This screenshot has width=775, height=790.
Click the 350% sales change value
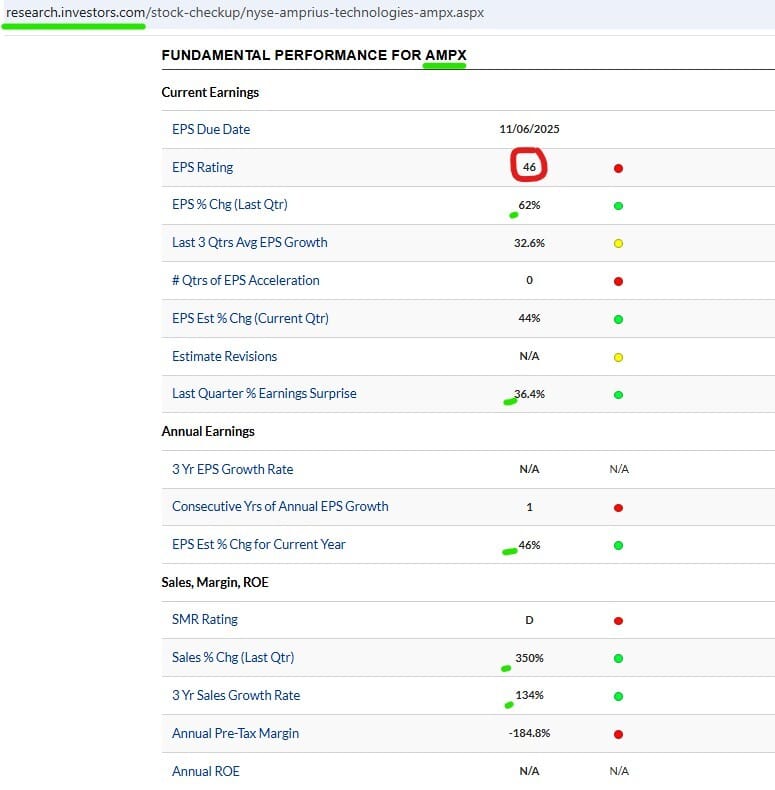click(529, 658)
